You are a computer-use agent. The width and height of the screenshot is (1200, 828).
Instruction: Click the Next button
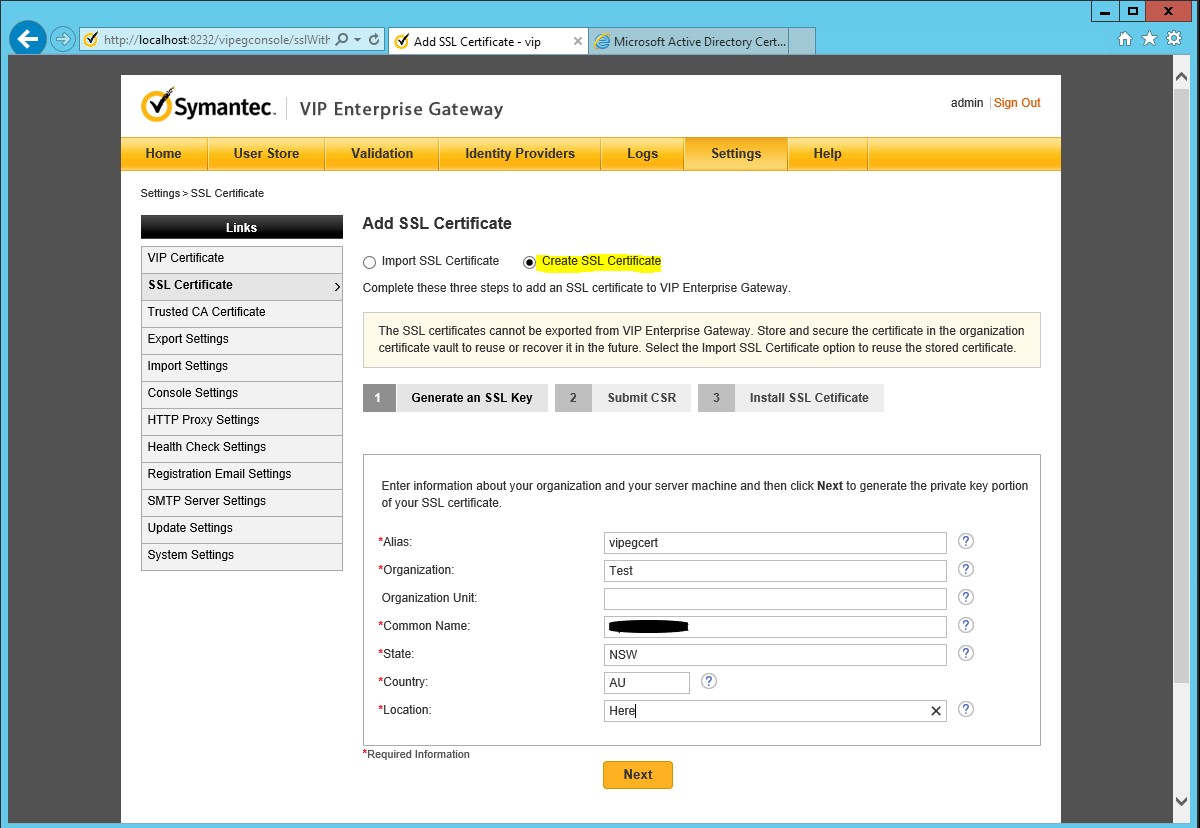point(638,775)
